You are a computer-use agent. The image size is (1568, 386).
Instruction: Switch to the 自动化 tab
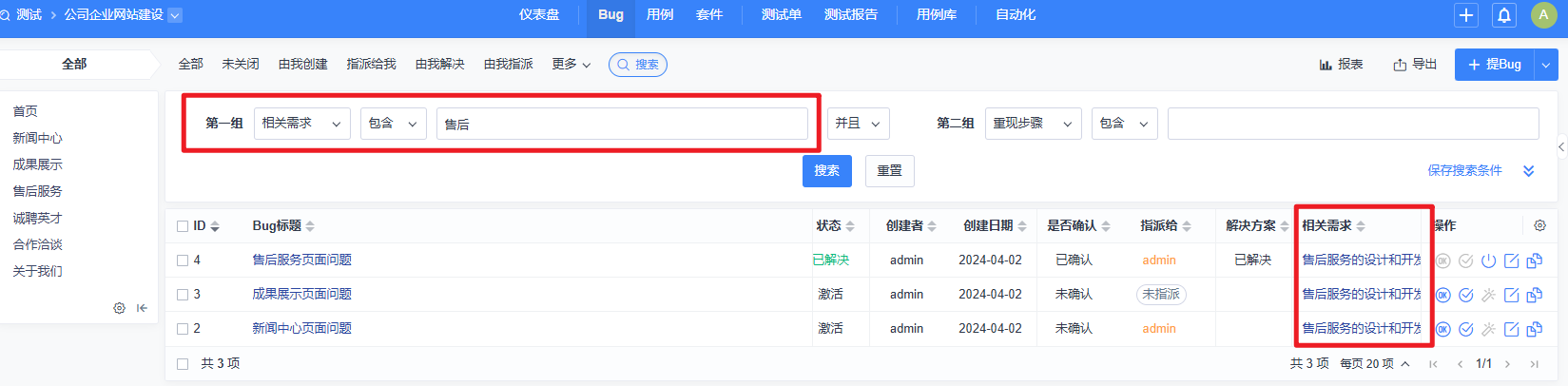[1016, 15]
